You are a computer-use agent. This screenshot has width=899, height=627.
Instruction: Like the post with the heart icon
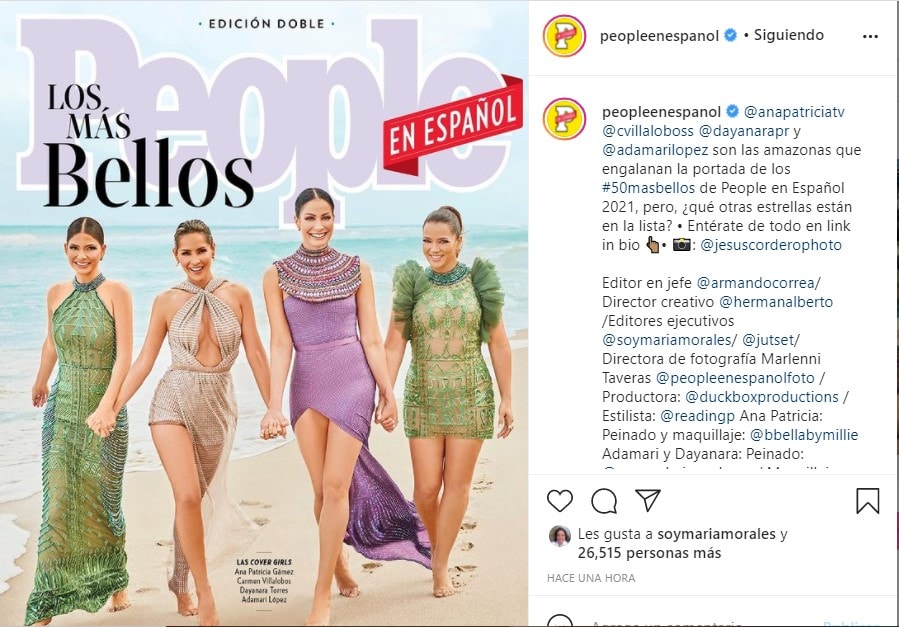tap(560, 501)
